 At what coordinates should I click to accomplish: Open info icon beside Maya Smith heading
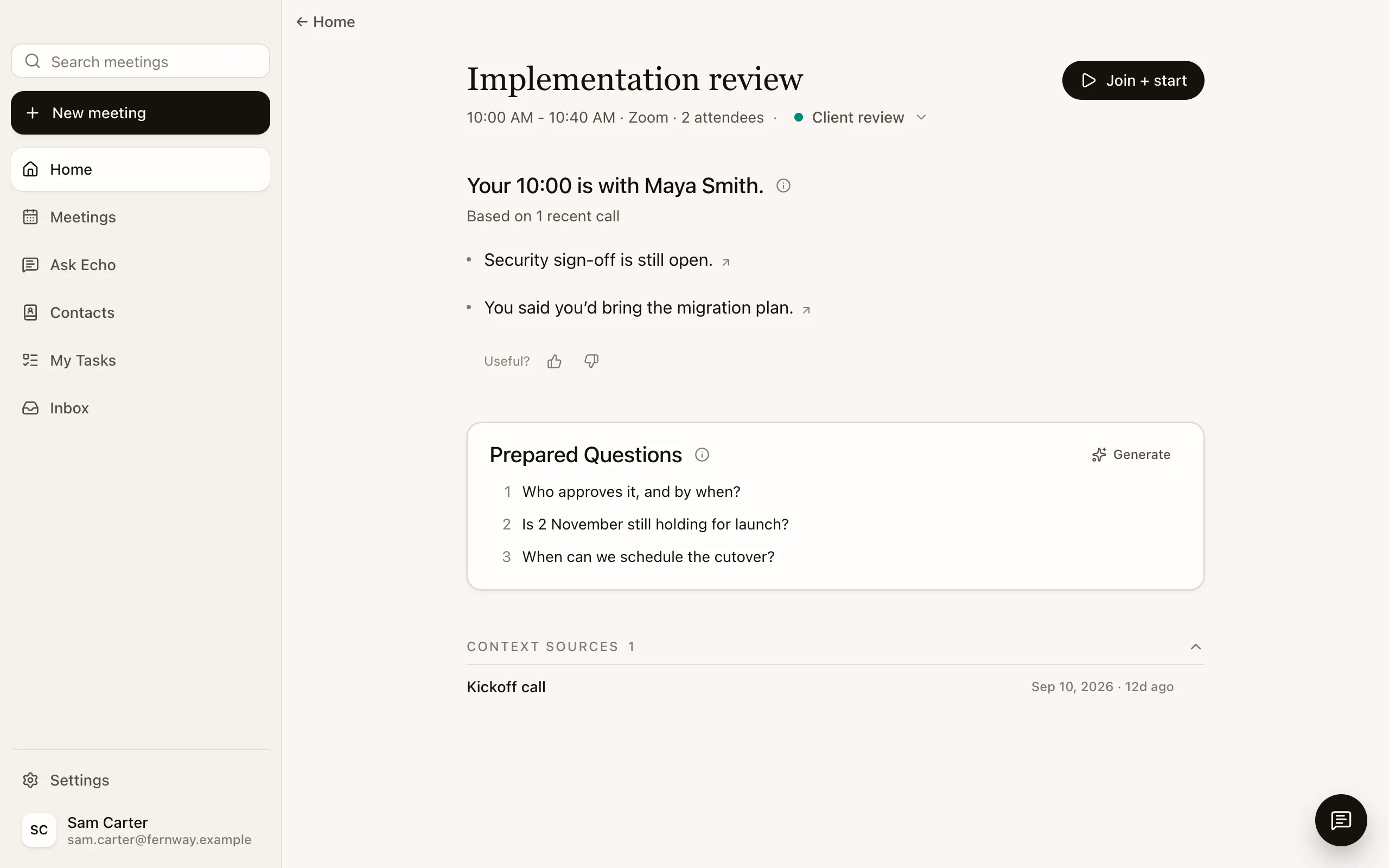click(783, 186)
